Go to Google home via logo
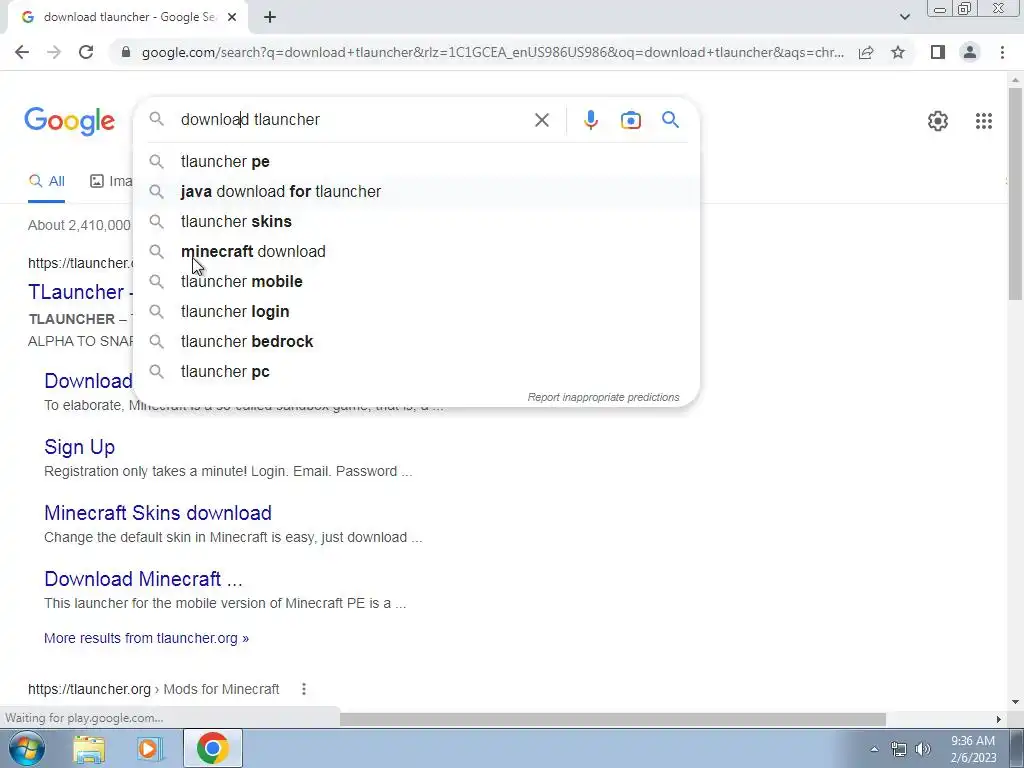The width and height of the screenshot is (1024, 768). pos(70,121)
